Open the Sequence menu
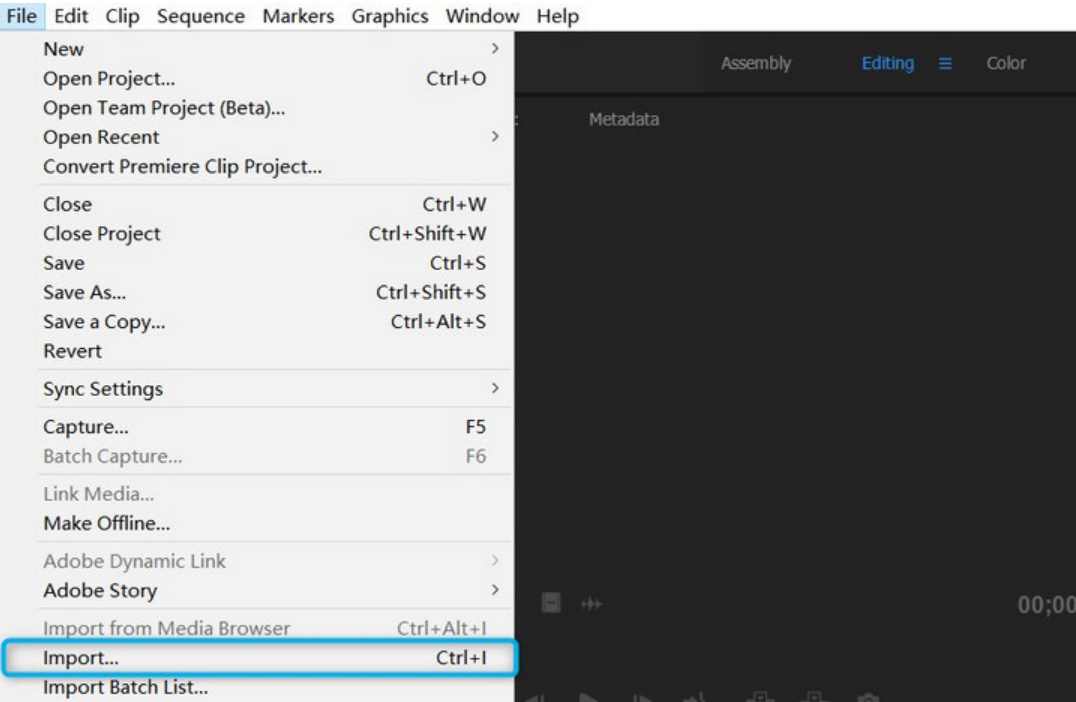The height and width of the screenshot is (702, 1076). (200, 15)
